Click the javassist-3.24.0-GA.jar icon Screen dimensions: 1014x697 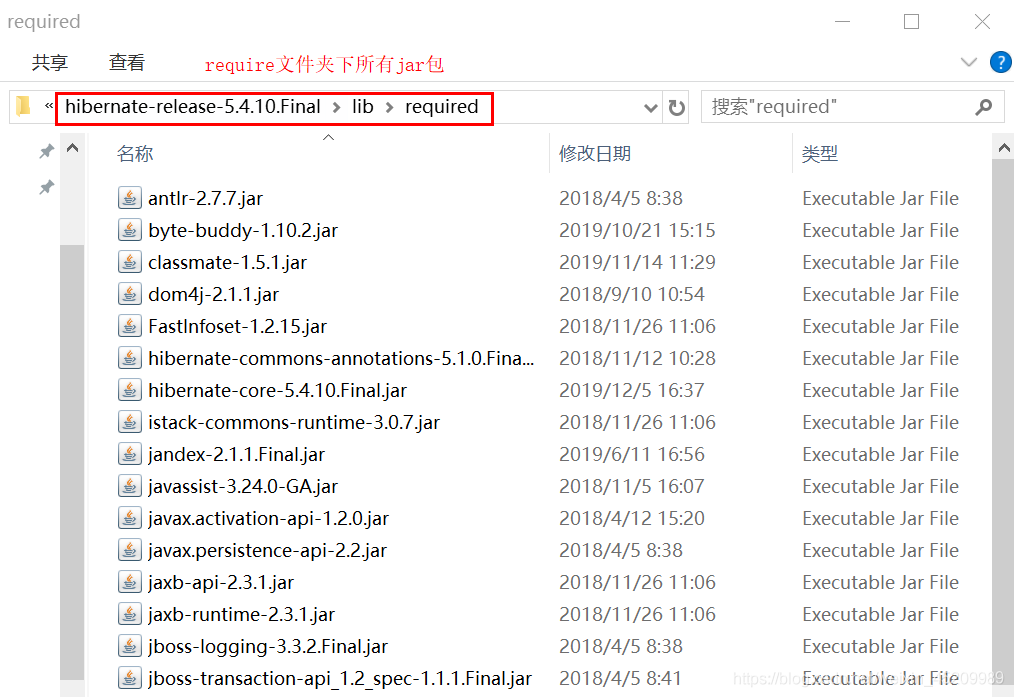[129, 486]
